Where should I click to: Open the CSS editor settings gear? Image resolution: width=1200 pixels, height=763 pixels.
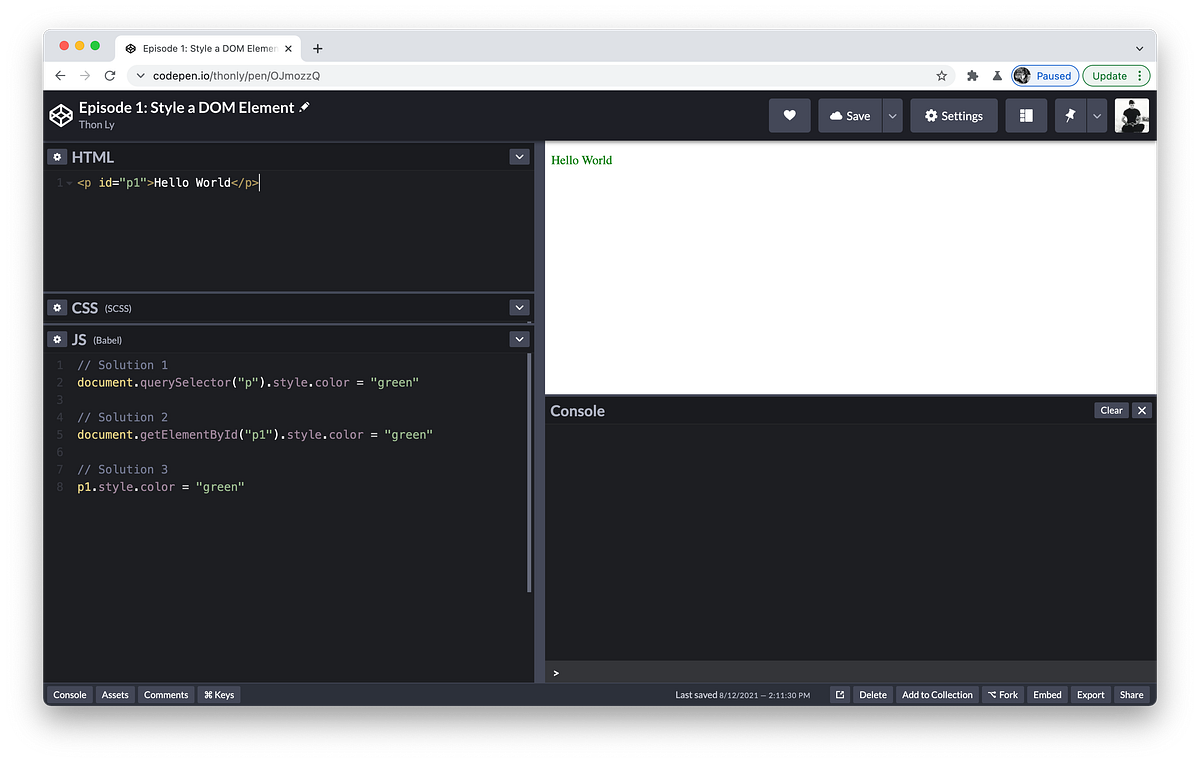click(x=57, y=307)
